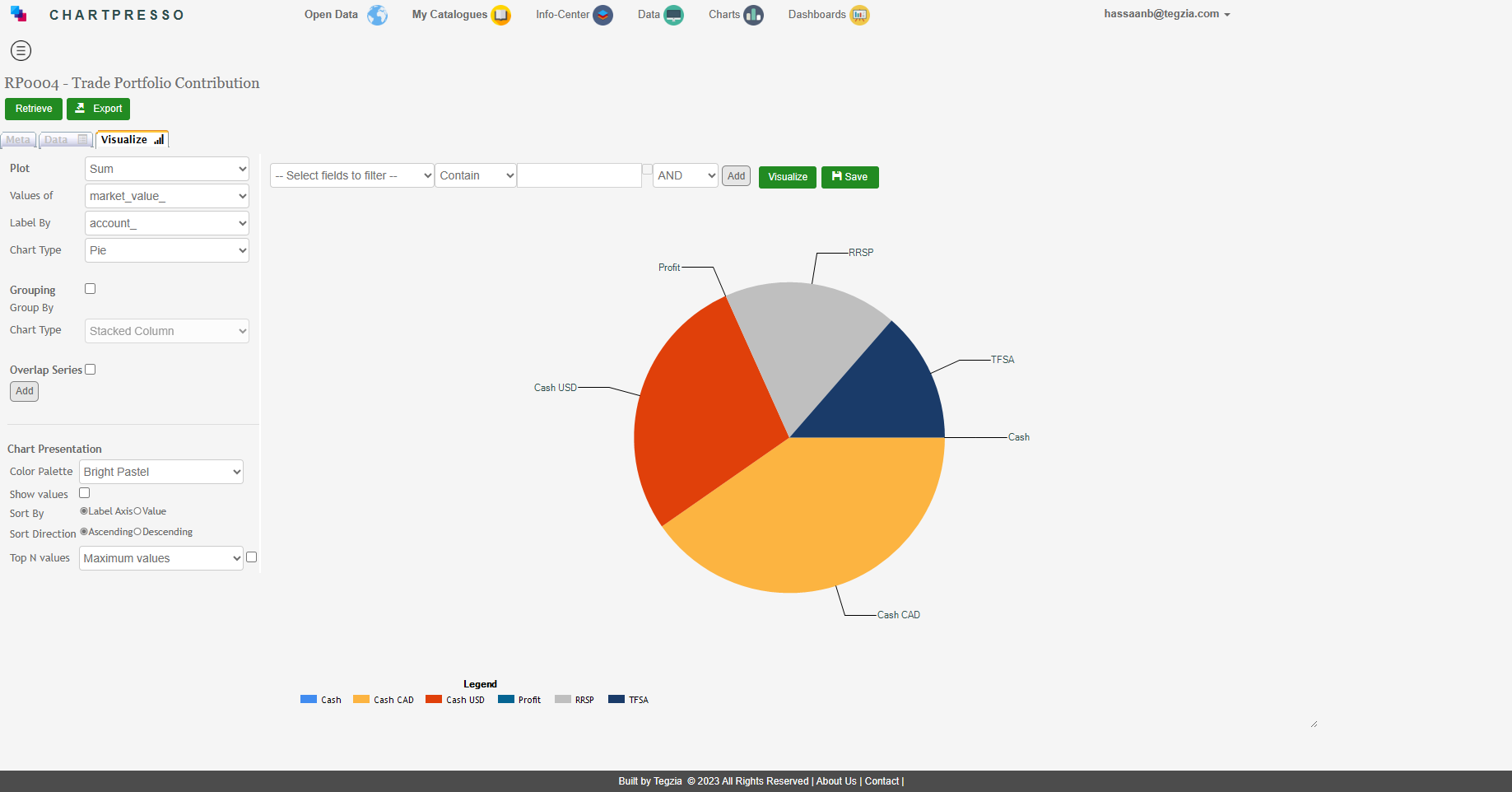Toggle the Overlap Series checkbox

(x=91, y=370)
